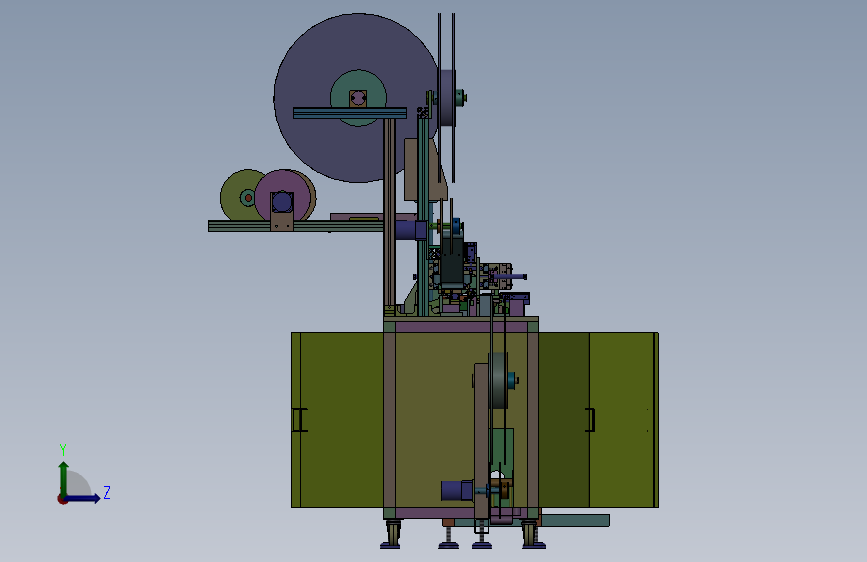Select the beige cover panel under the large reel
The image size is (867, 562).
click(412, 169)
